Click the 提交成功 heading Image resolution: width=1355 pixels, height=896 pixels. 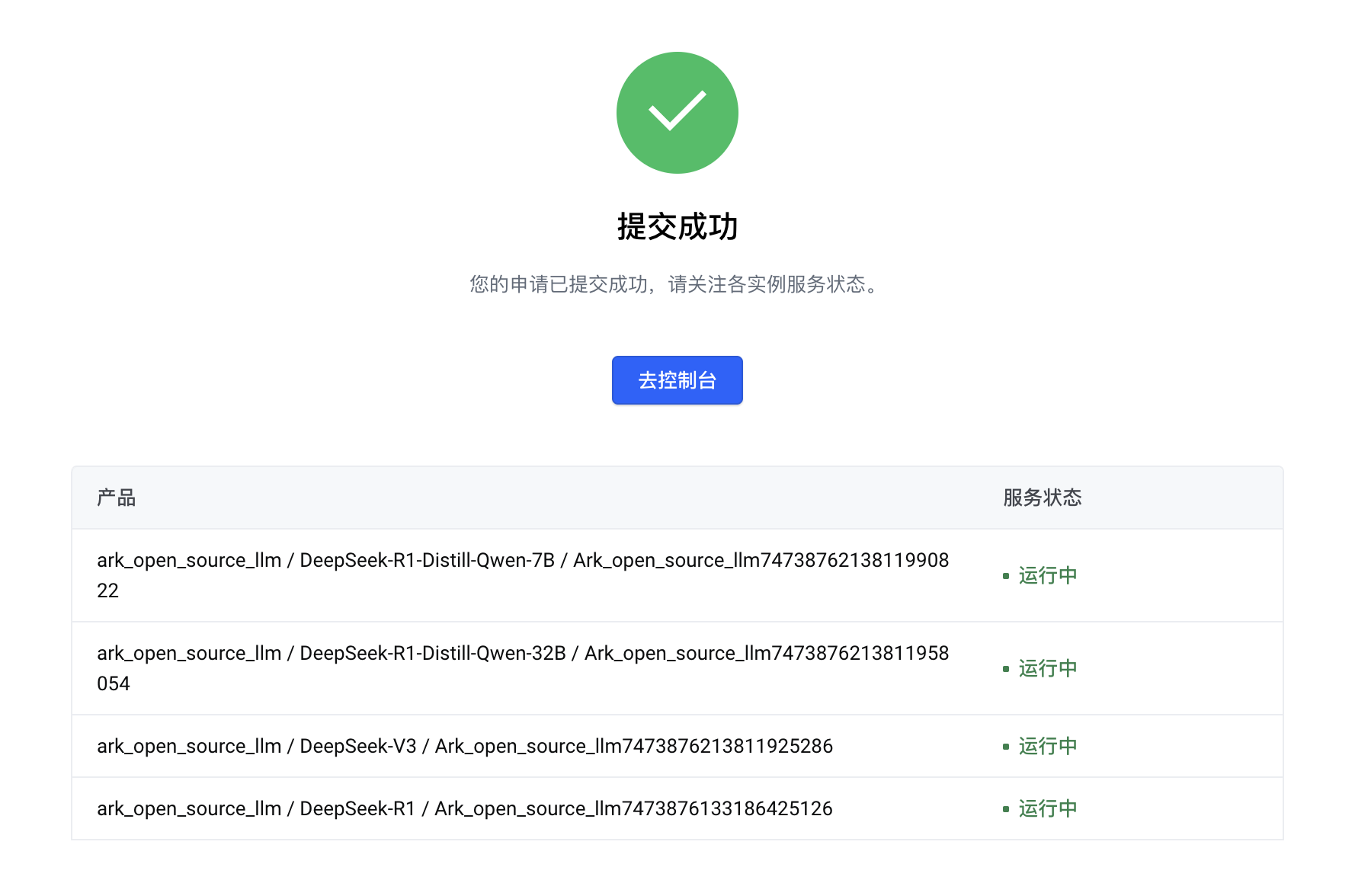point(677,226)
